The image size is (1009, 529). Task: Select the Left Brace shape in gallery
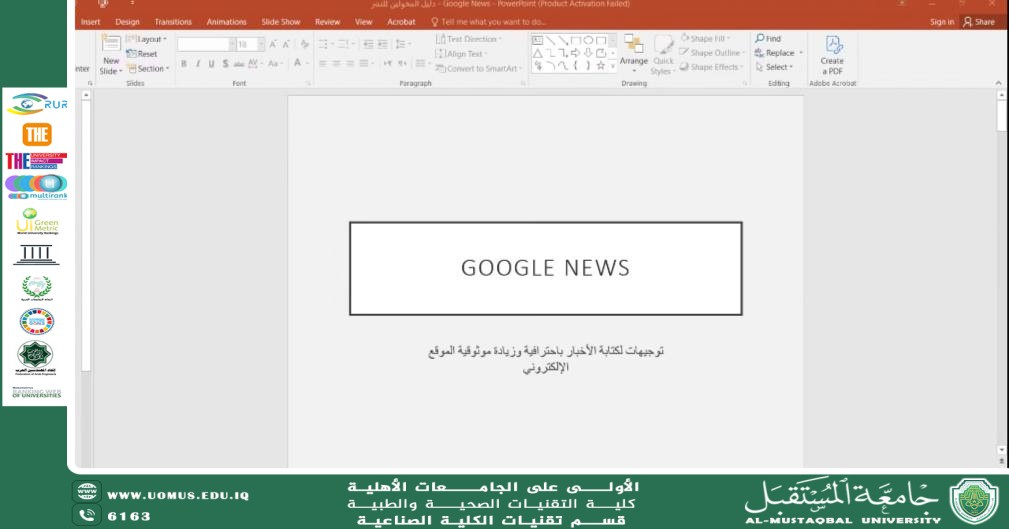[x=575, y=66]
